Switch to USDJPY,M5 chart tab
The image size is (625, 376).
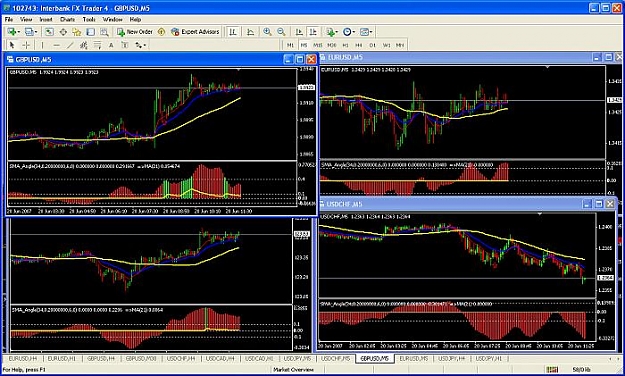coord(297,359)
